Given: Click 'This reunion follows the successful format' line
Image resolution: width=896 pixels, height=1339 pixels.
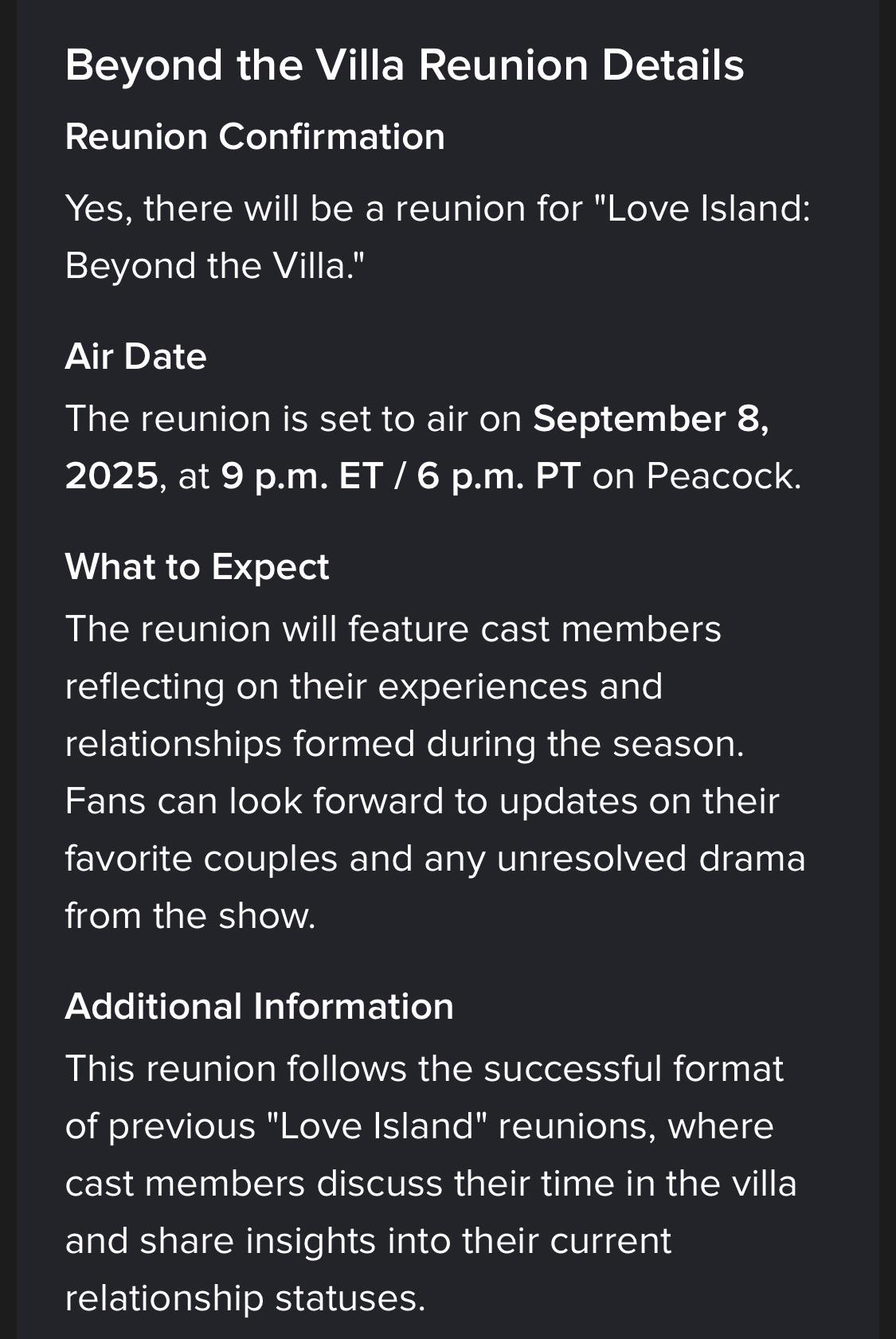Looking at the screenshot, I should pyautogui.click(x=425, y=1069).
